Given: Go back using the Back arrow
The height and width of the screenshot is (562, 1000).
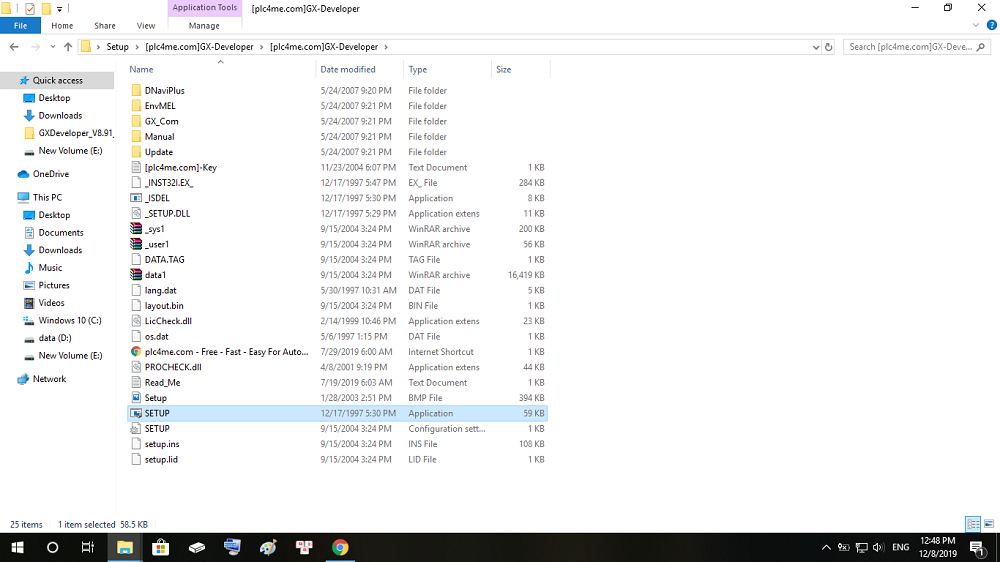Looking at the screenshot, I should tap(16, 47).
